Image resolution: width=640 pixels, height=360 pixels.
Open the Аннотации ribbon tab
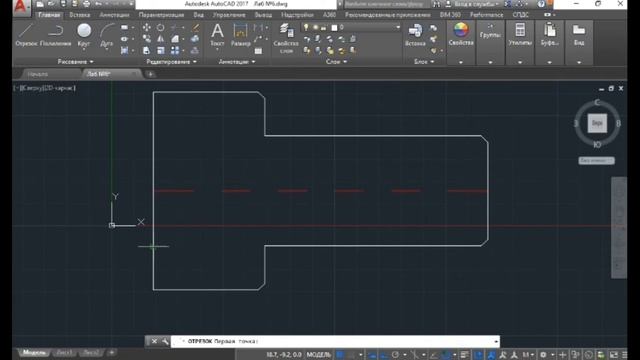[x=114, y=15]
